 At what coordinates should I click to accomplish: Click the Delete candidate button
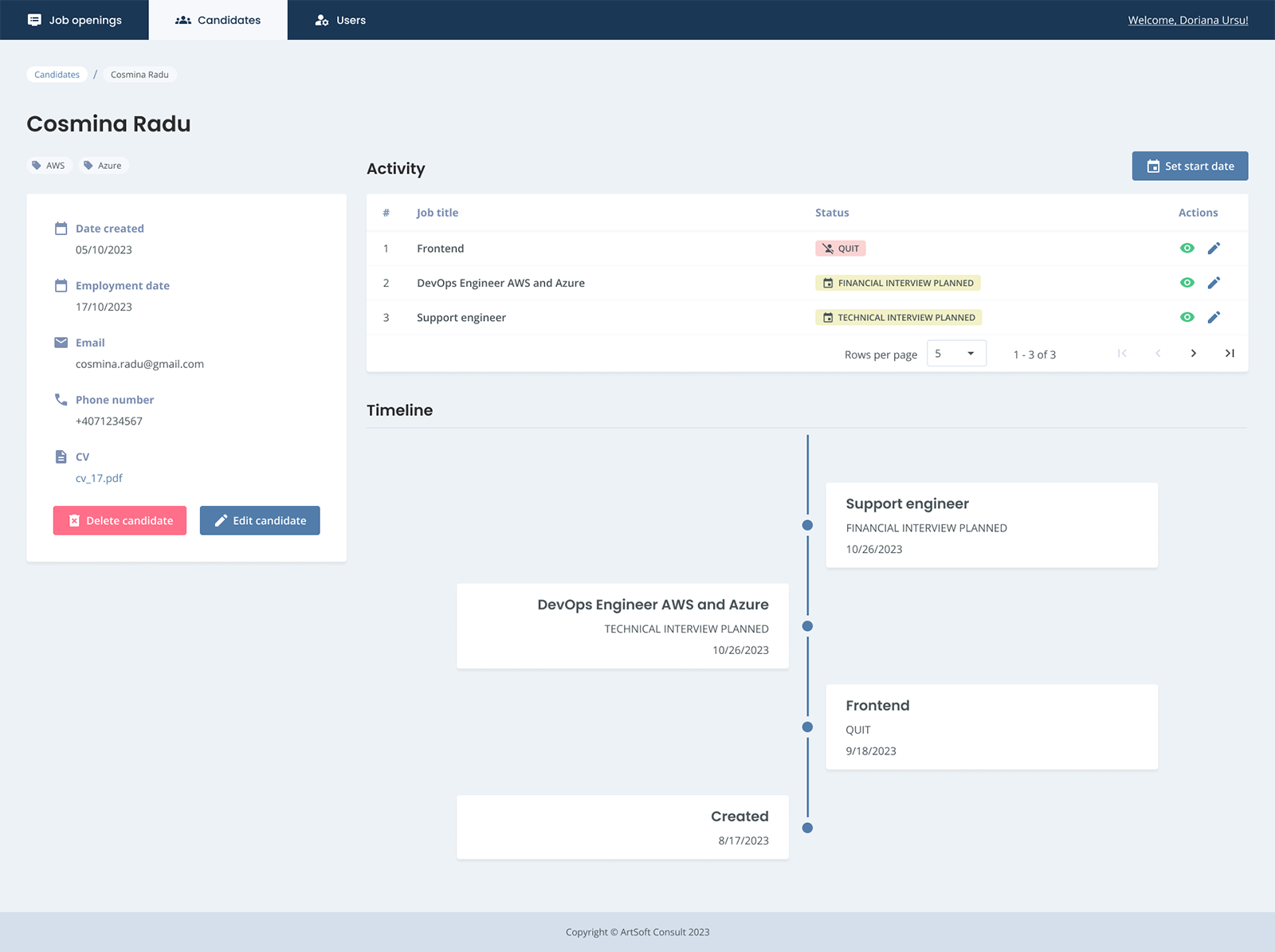coord(120,520)
